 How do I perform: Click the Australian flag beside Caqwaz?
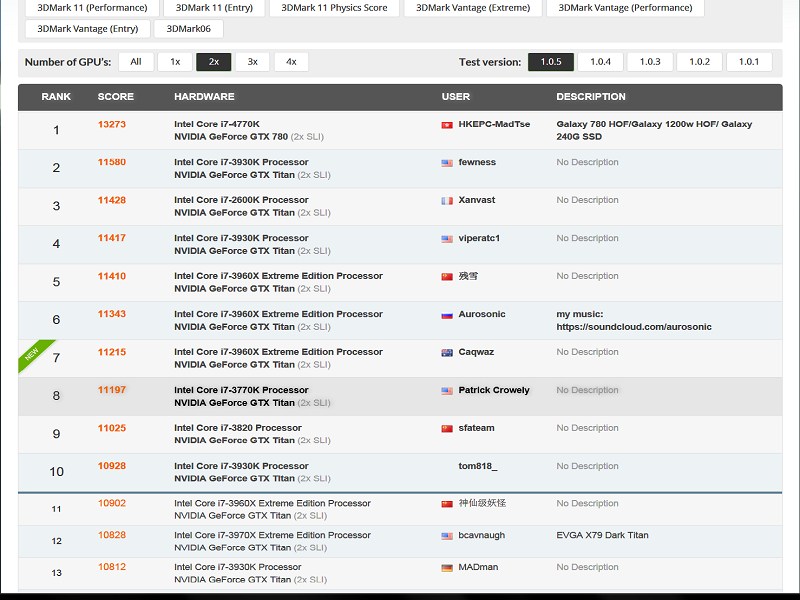coord(447,353)
